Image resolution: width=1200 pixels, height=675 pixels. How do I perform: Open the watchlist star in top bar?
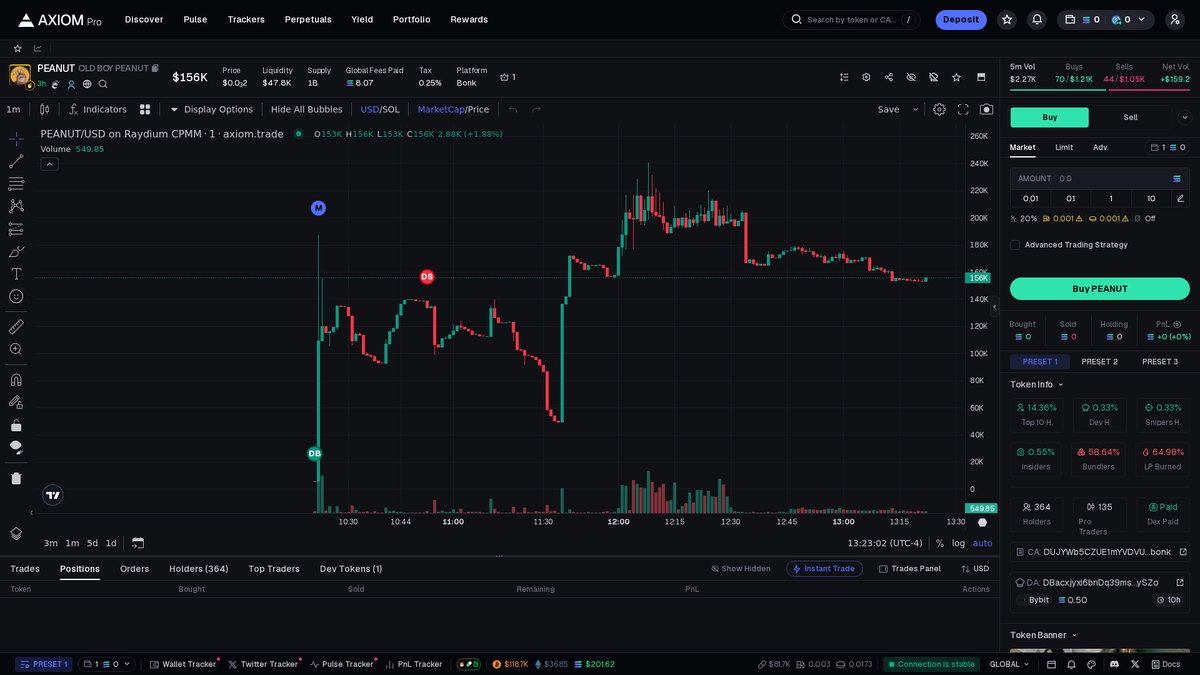1007,19
